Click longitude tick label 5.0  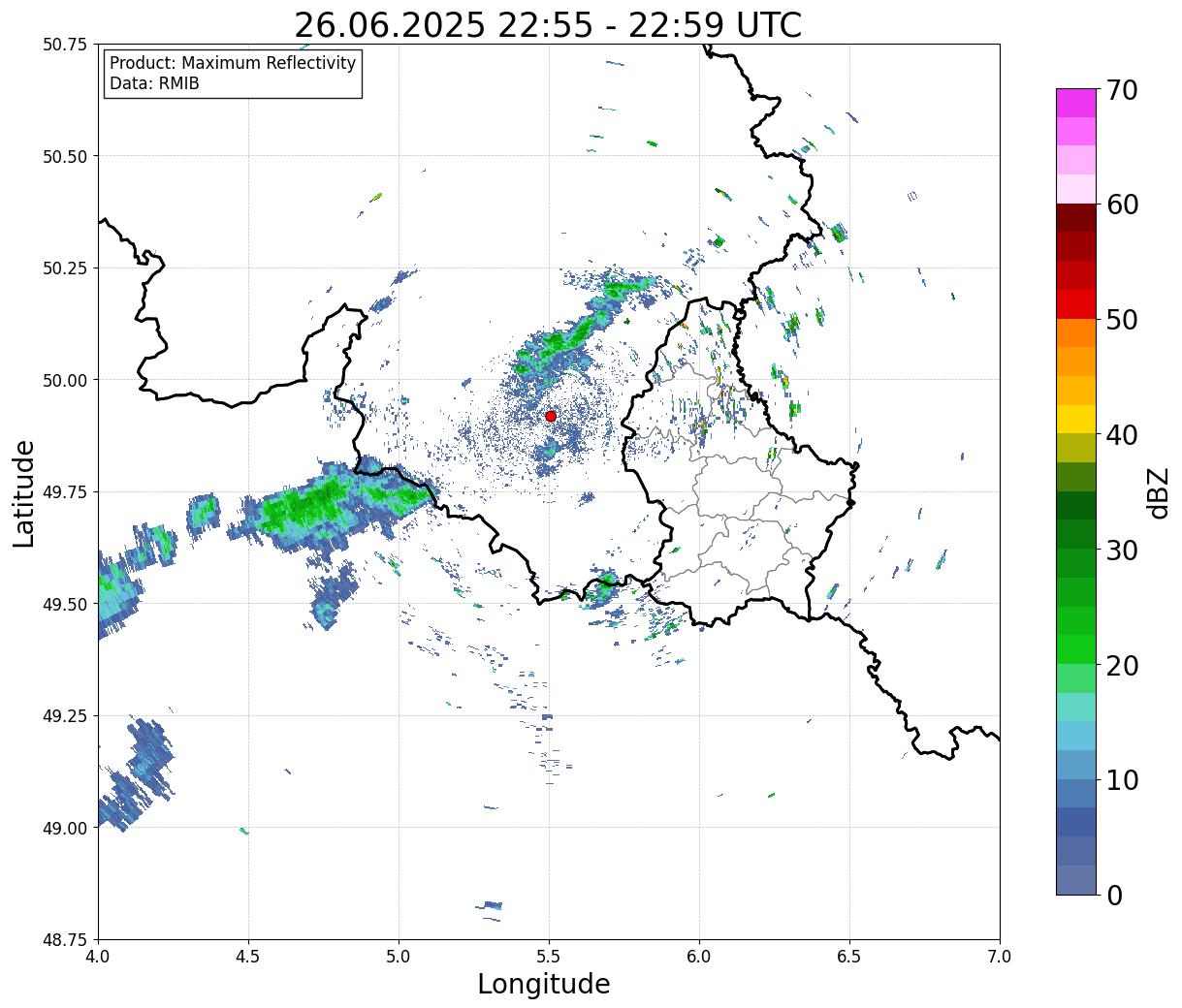(x=399, y=957)
